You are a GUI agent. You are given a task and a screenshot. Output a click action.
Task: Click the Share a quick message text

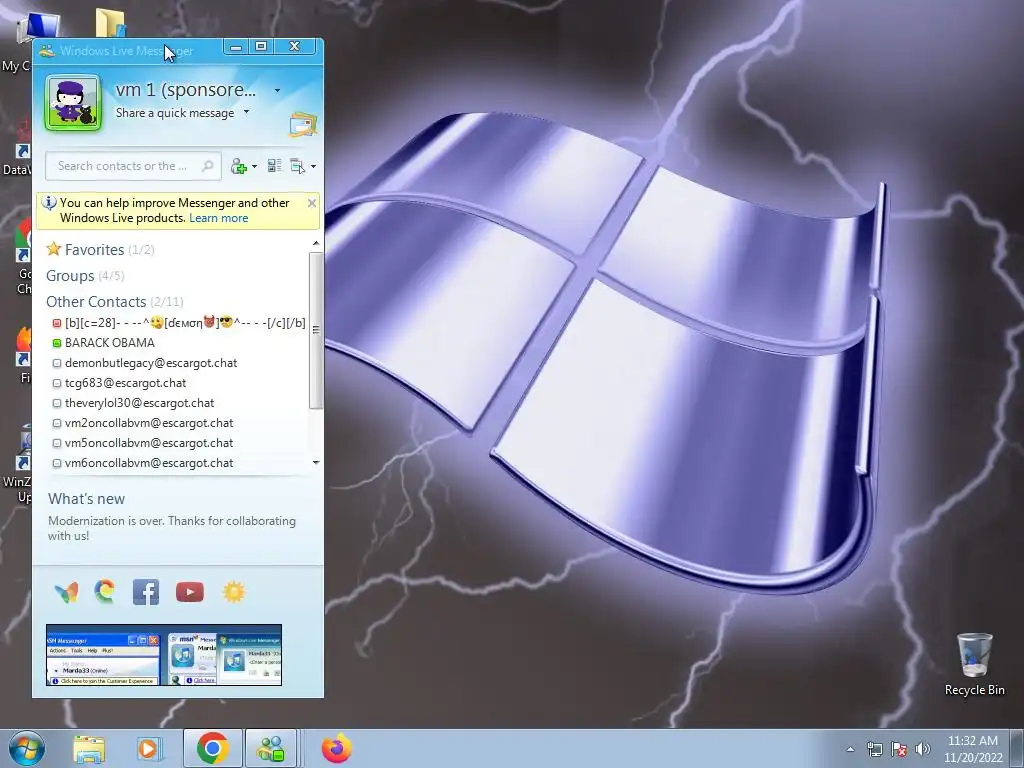(x=175, y=113)
